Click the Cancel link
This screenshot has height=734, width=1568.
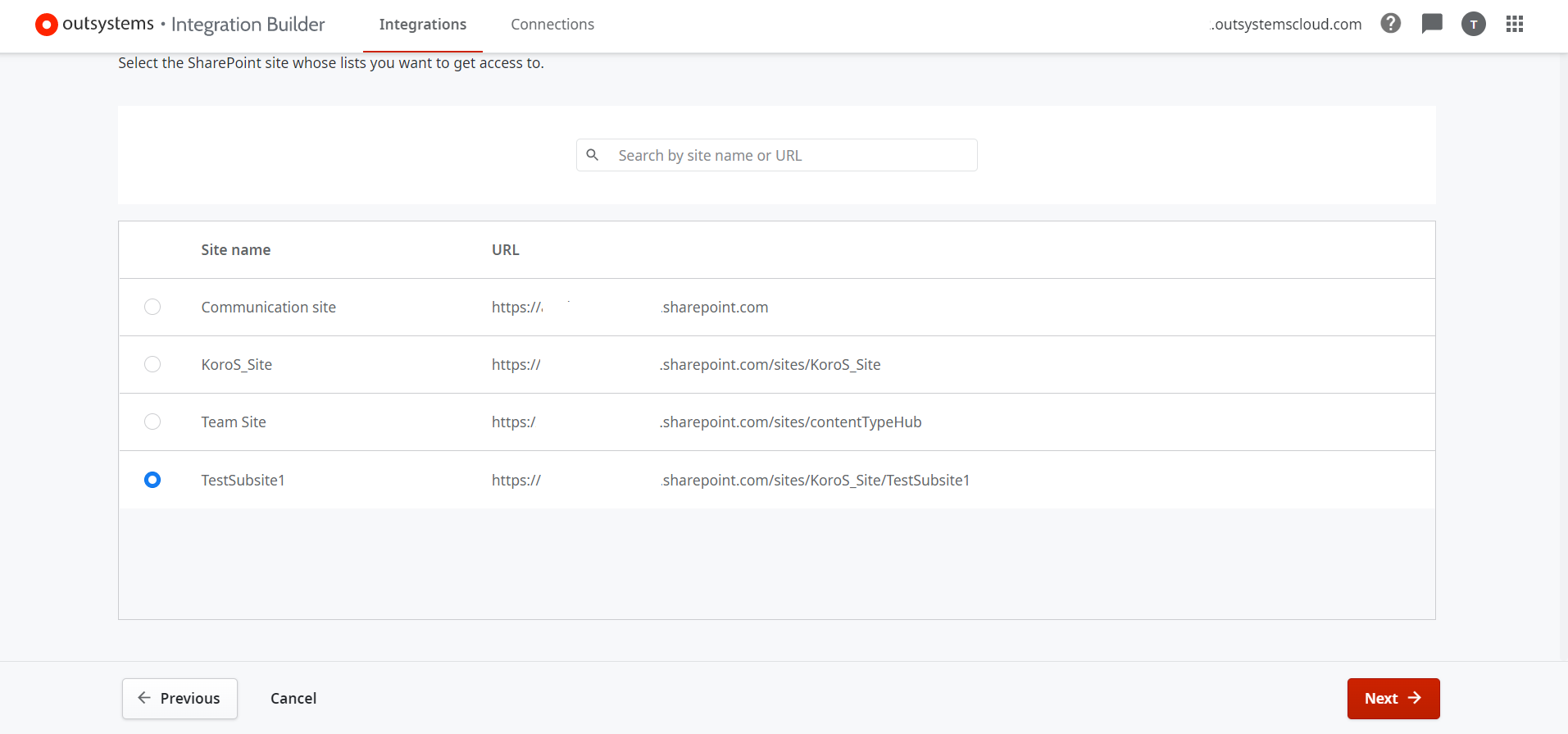tap(293, 699)
